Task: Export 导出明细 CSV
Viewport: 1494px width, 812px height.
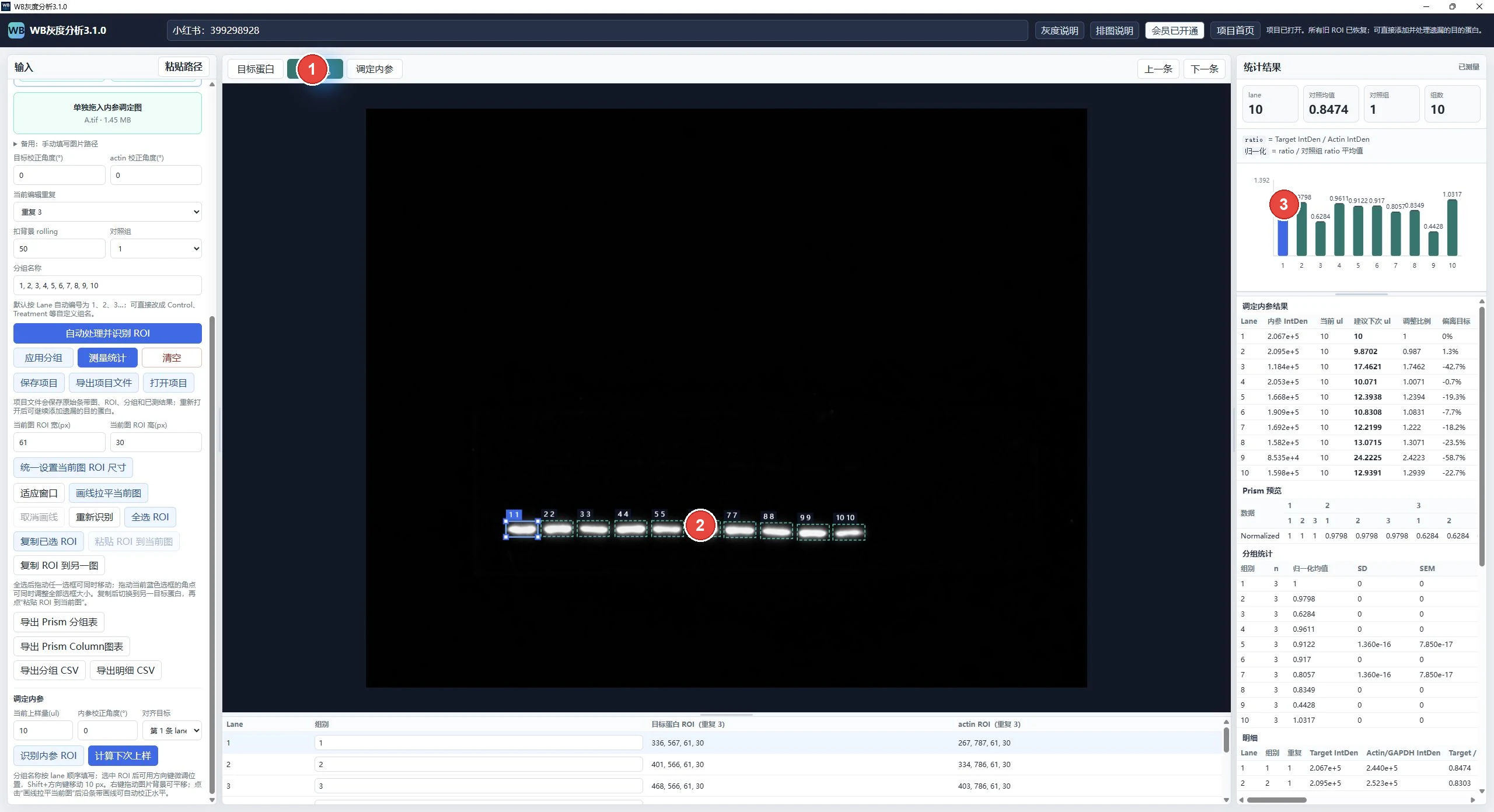Action: point(125,670)
